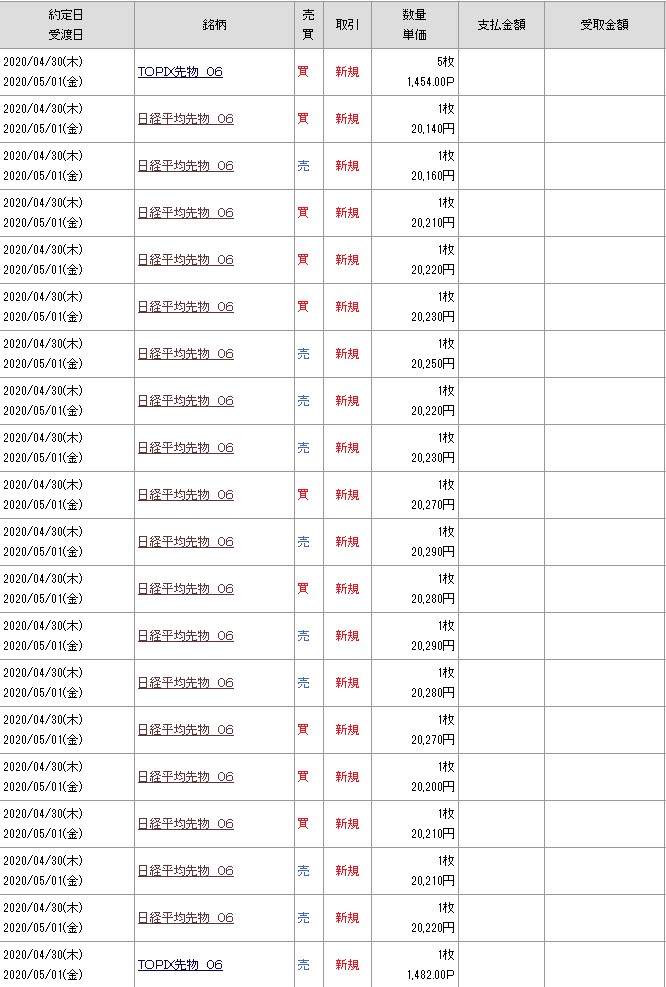
Task: Click the 約定日 受渡日 column header
Action: (x=66, y=24)
